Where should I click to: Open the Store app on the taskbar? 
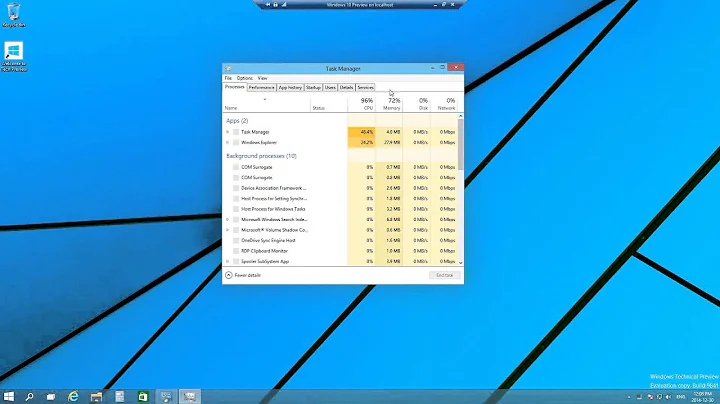coord(143,397)
